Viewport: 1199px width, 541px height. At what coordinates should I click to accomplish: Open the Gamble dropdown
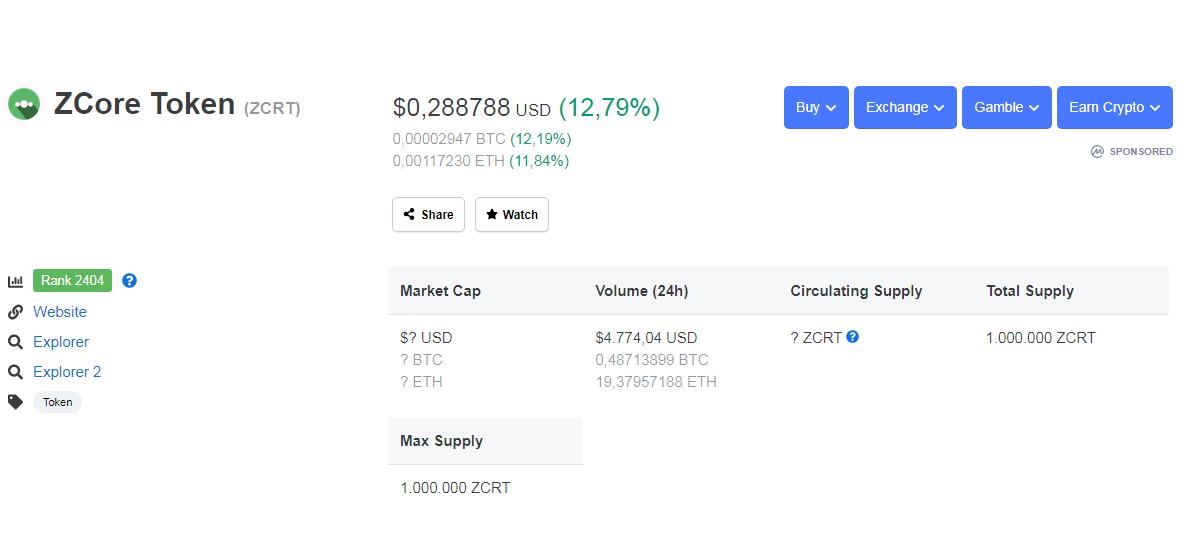(x=1006, y=108)
